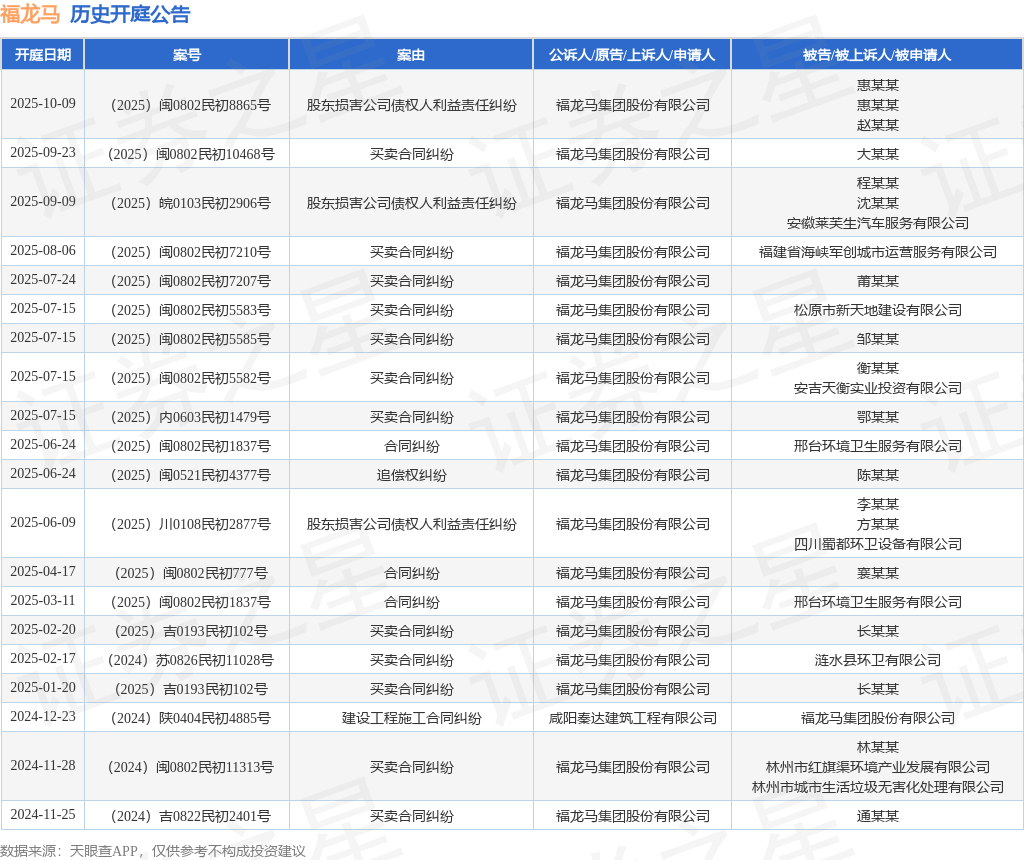This screenshot has height=860, width=1024.
Task: Click the 案由 column header
Action: pos(411,55)
